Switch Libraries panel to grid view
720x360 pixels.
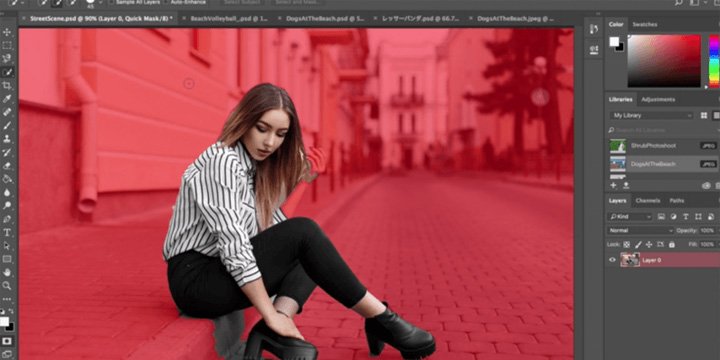[x=704, y=115]
